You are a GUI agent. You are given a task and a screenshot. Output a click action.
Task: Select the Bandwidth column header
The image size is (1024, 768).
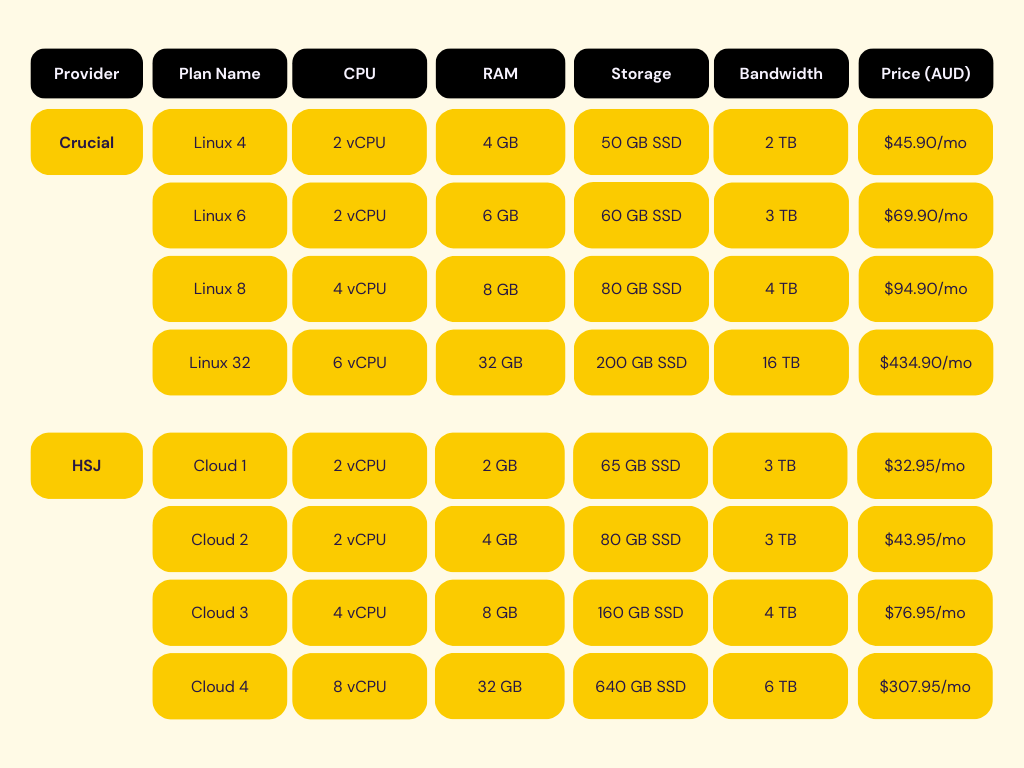(x=781, y=73)
